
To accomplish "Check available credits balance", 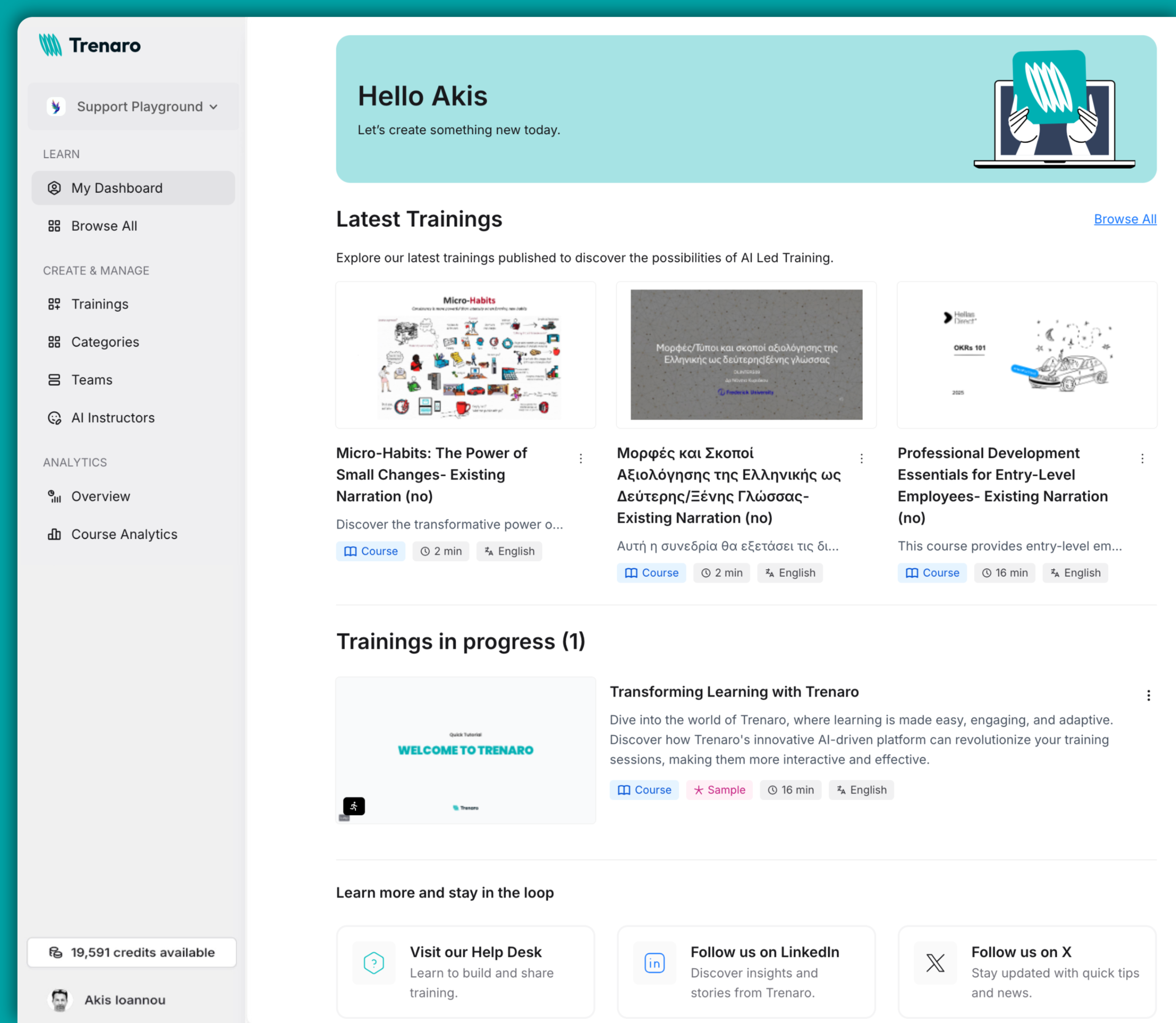I will (131, 952).
